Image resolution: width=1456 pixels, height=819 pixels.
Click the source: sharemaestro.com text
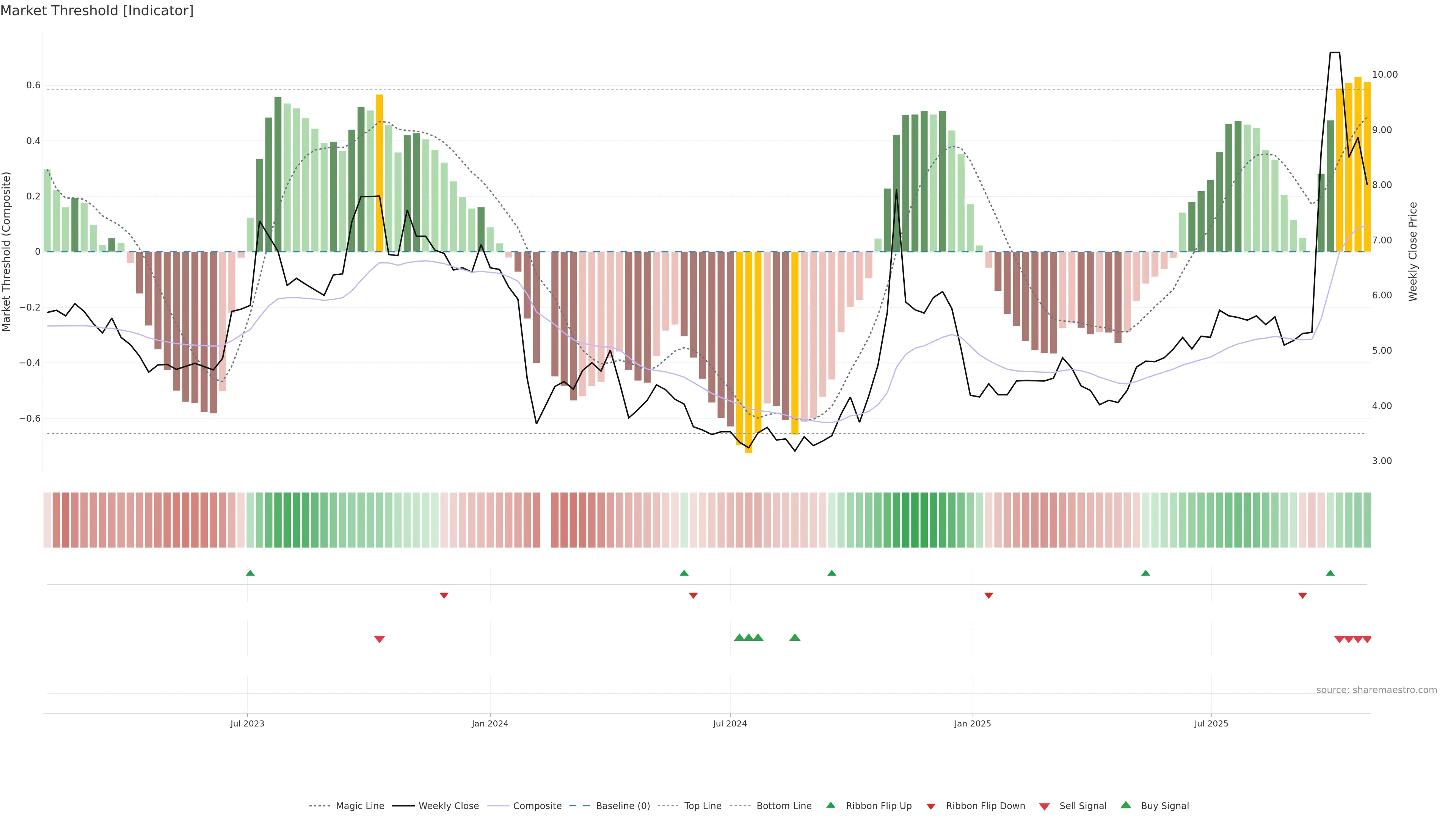point(1376,690)
